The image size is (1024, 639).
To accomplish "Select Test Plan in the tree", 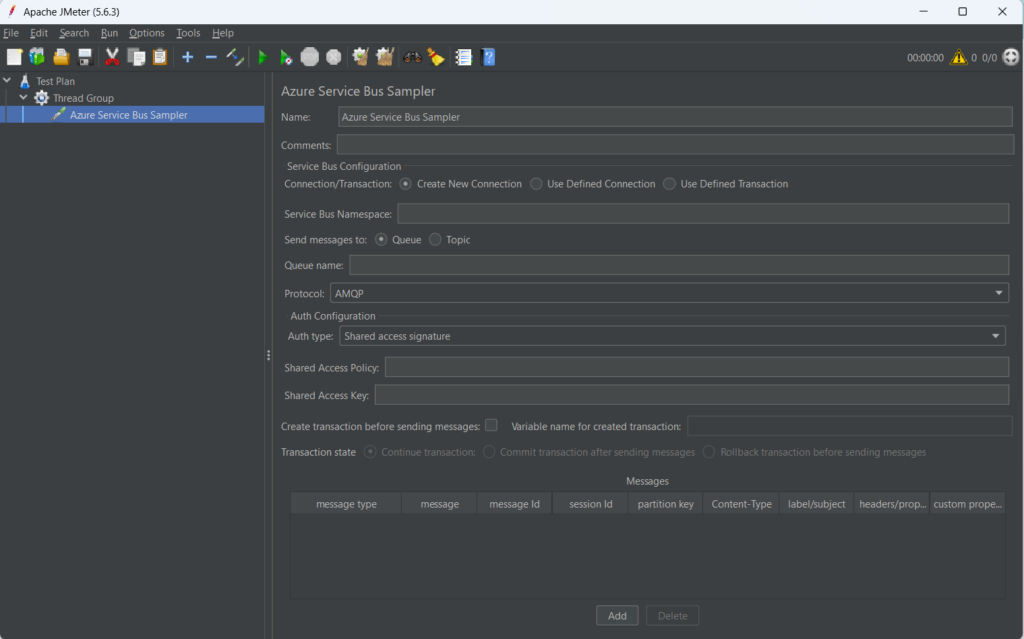I will pos(55,81).
